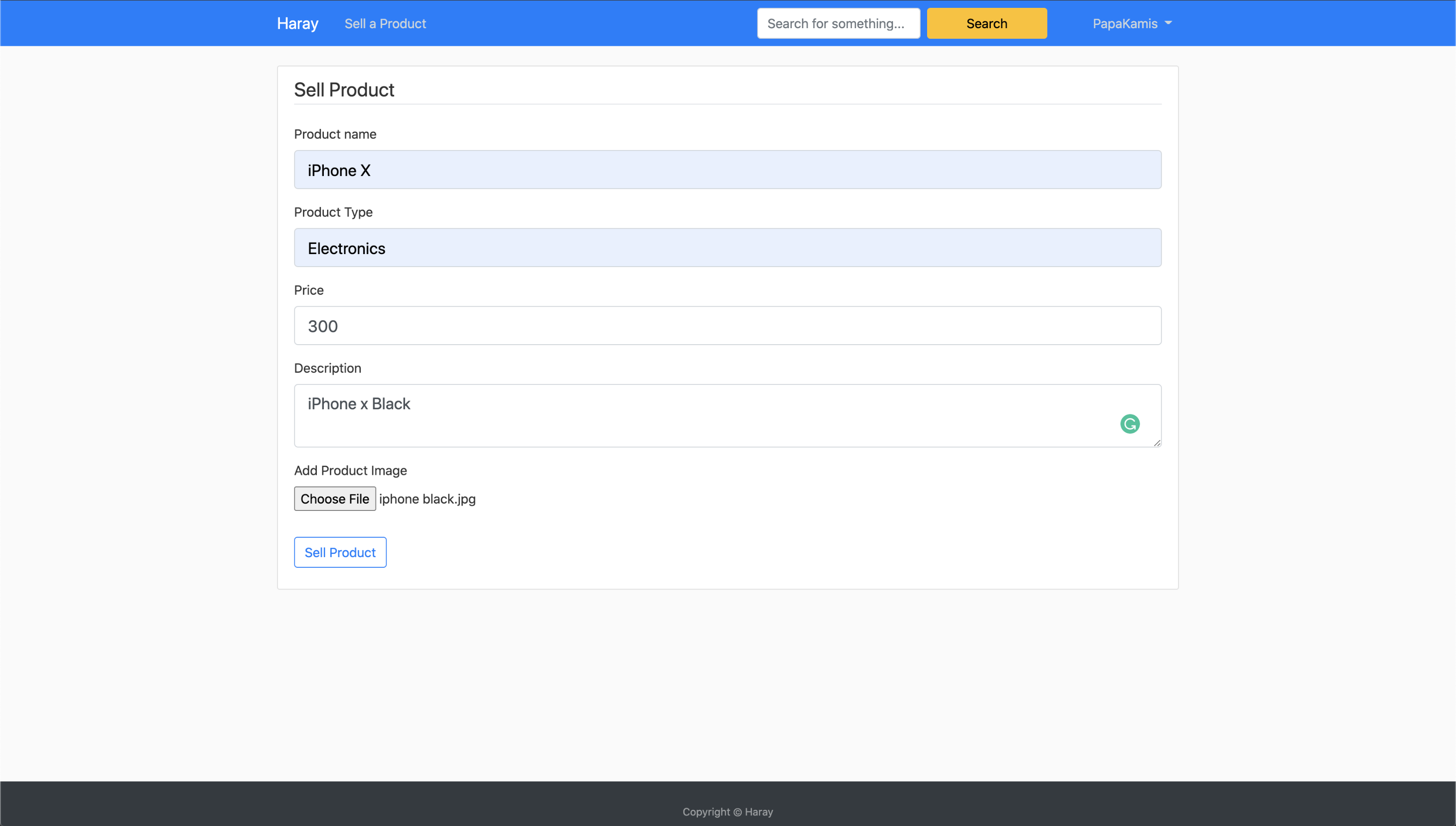
Task: Open the Sell a Product navigation item
Action: (385, 23)
